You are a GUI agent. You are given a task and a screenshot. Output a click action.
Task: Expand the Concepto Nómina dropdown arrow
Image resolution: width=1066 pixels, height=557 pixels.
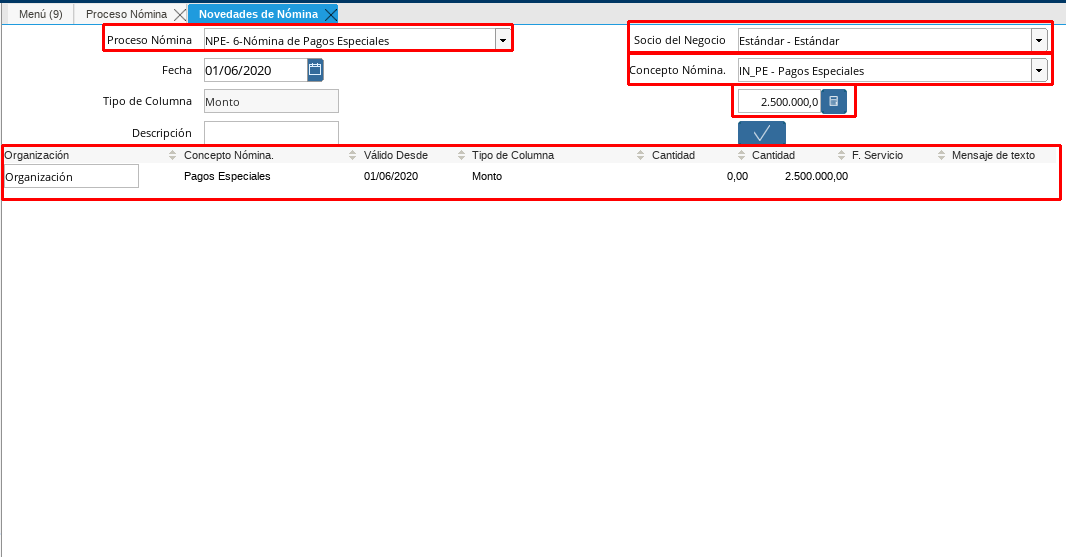pos(1039,70)
